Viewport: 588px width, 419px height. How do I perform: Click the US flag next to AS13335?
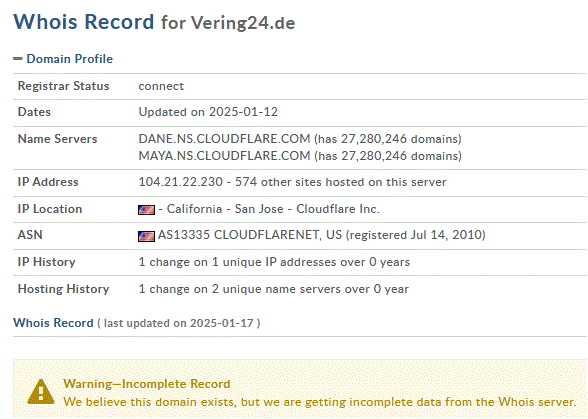click(146, 236)
